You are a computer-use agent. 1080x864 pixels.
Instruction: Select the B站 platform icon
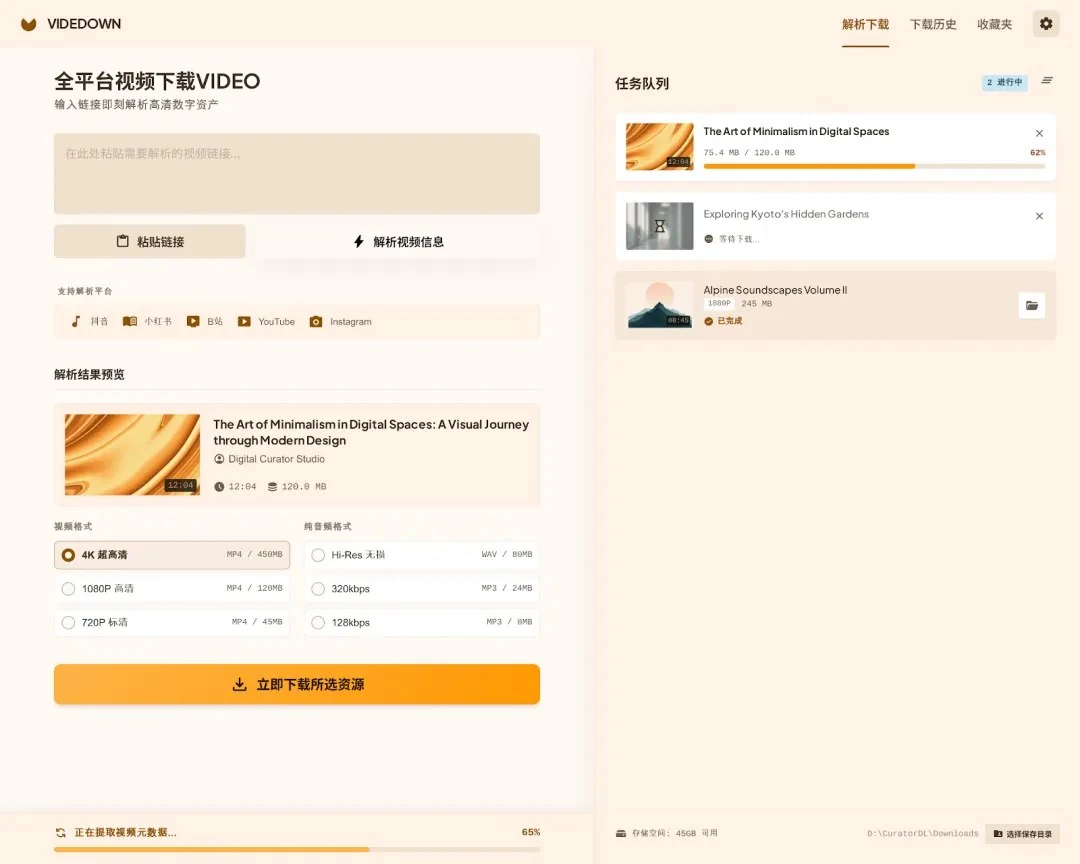(193, 321)
